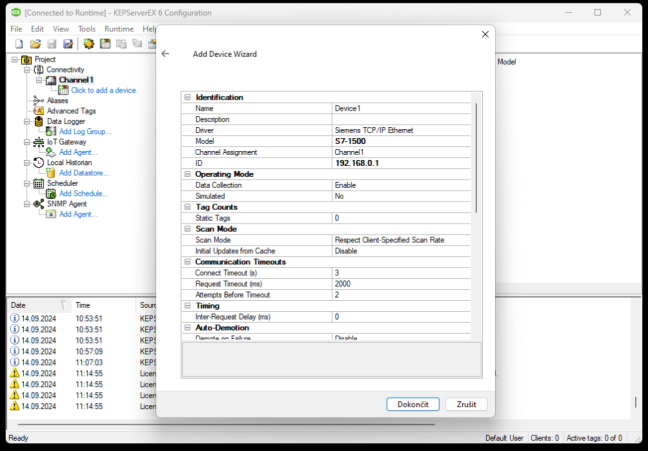Click the New Project toolbar icon

coord(19,44)
